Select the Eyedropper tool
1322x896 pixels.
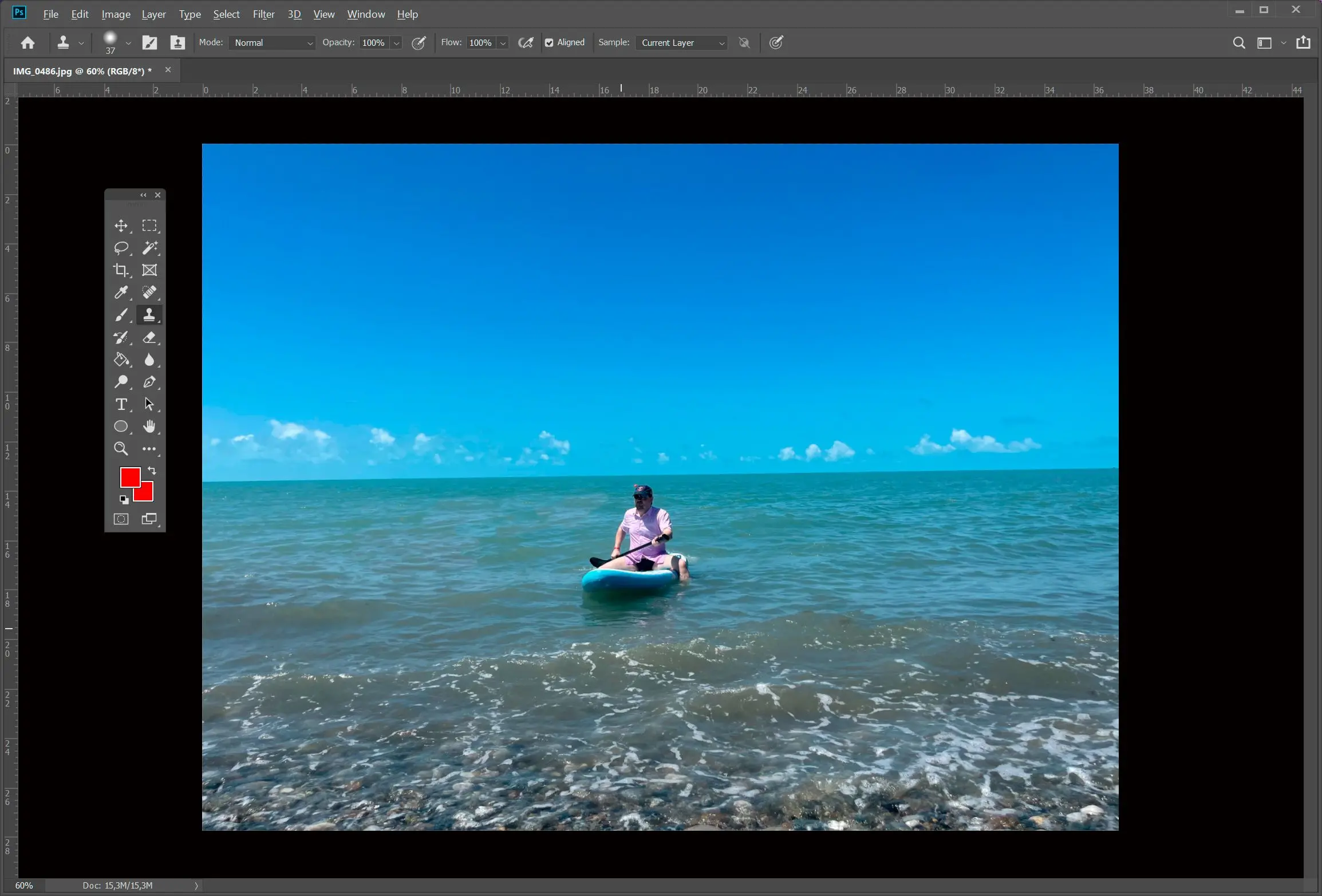point(121,292)
